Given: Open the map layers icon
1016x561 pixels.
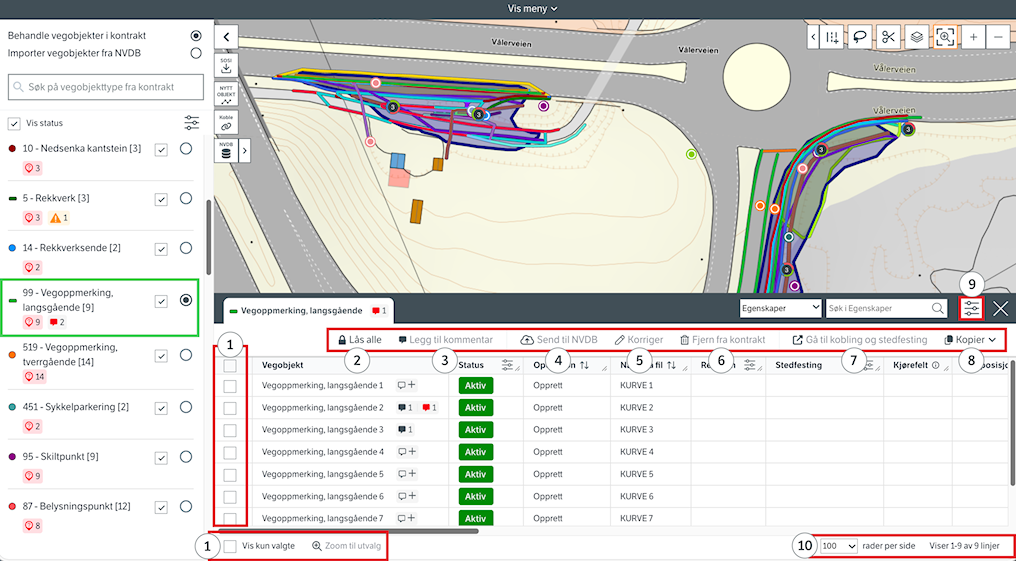Looking at the screenshot, I should click(916, 37).
